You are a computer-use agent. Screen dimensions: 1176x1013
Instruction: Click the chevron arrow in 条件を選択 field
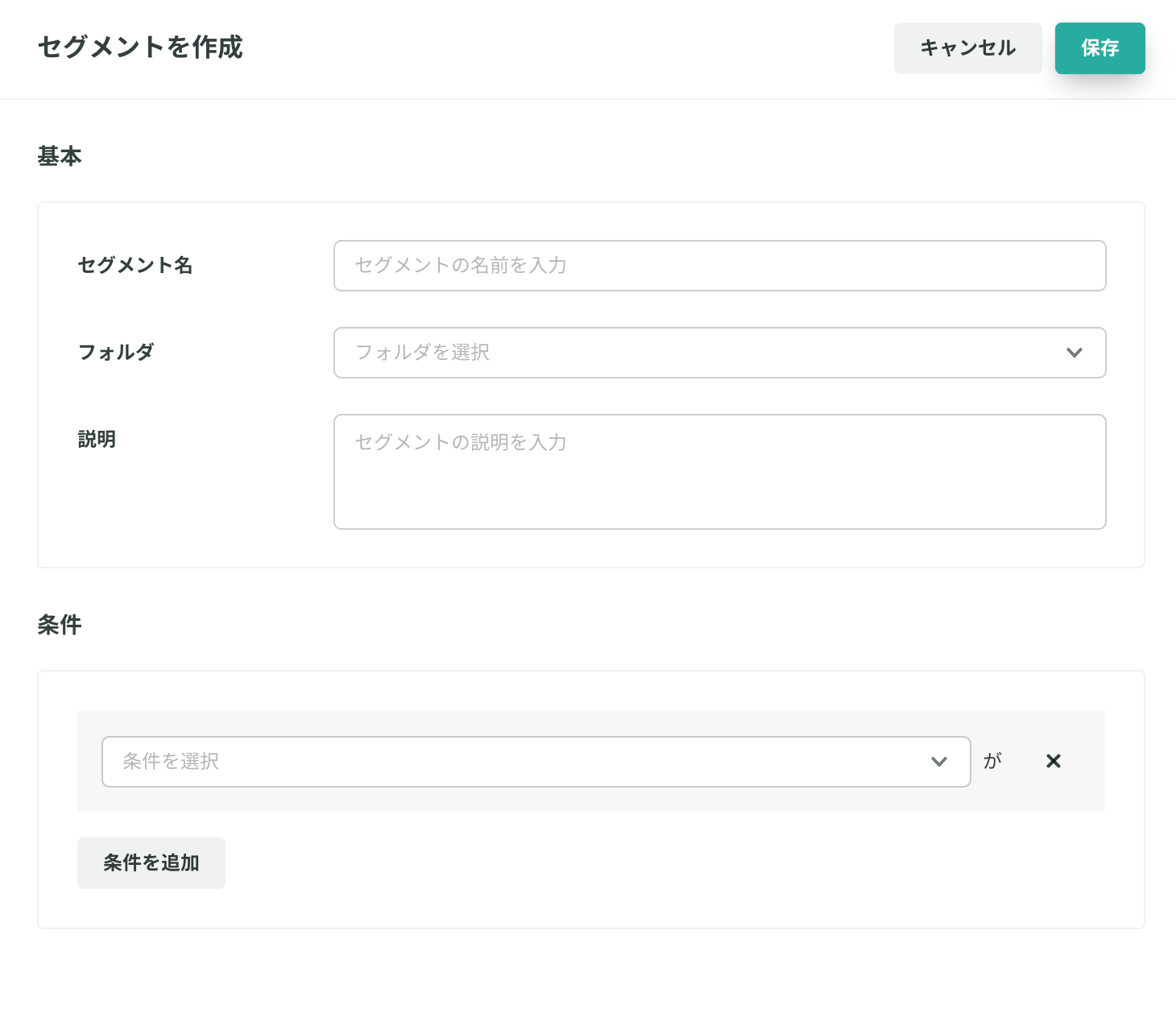point(938,762)
